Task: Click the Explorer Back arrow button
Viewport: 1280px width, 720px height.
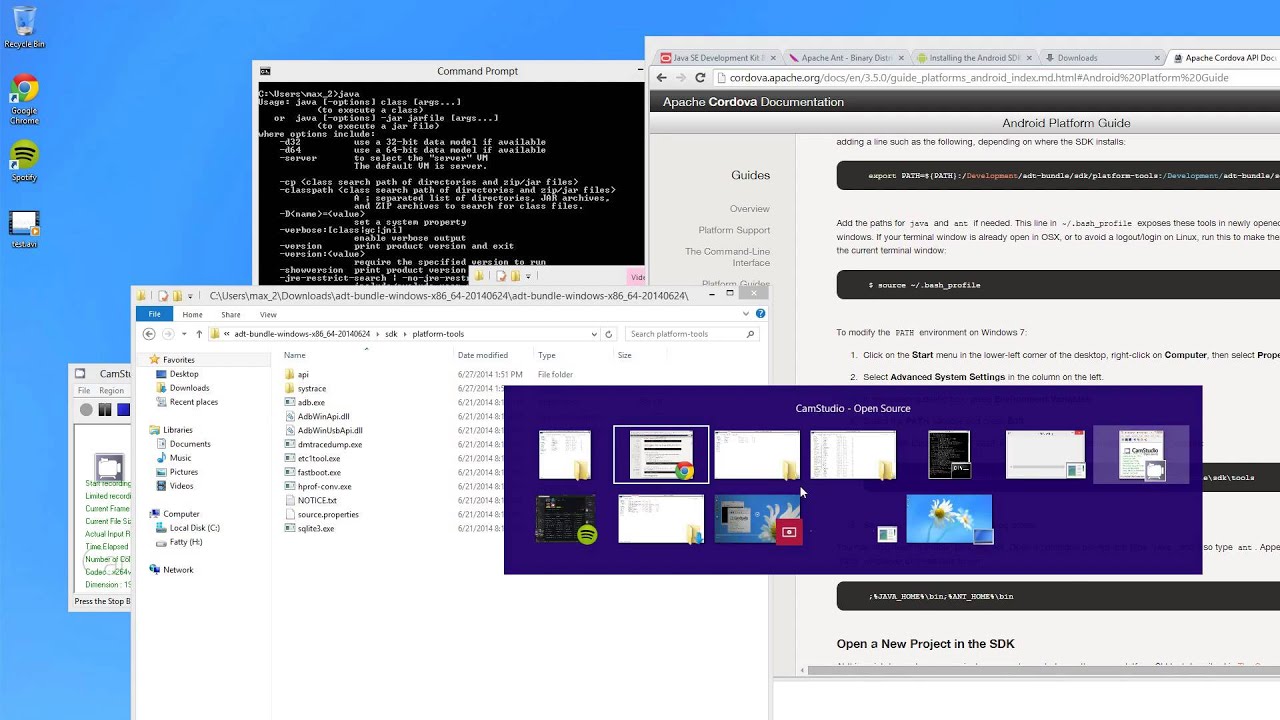Action: point(150,334)
